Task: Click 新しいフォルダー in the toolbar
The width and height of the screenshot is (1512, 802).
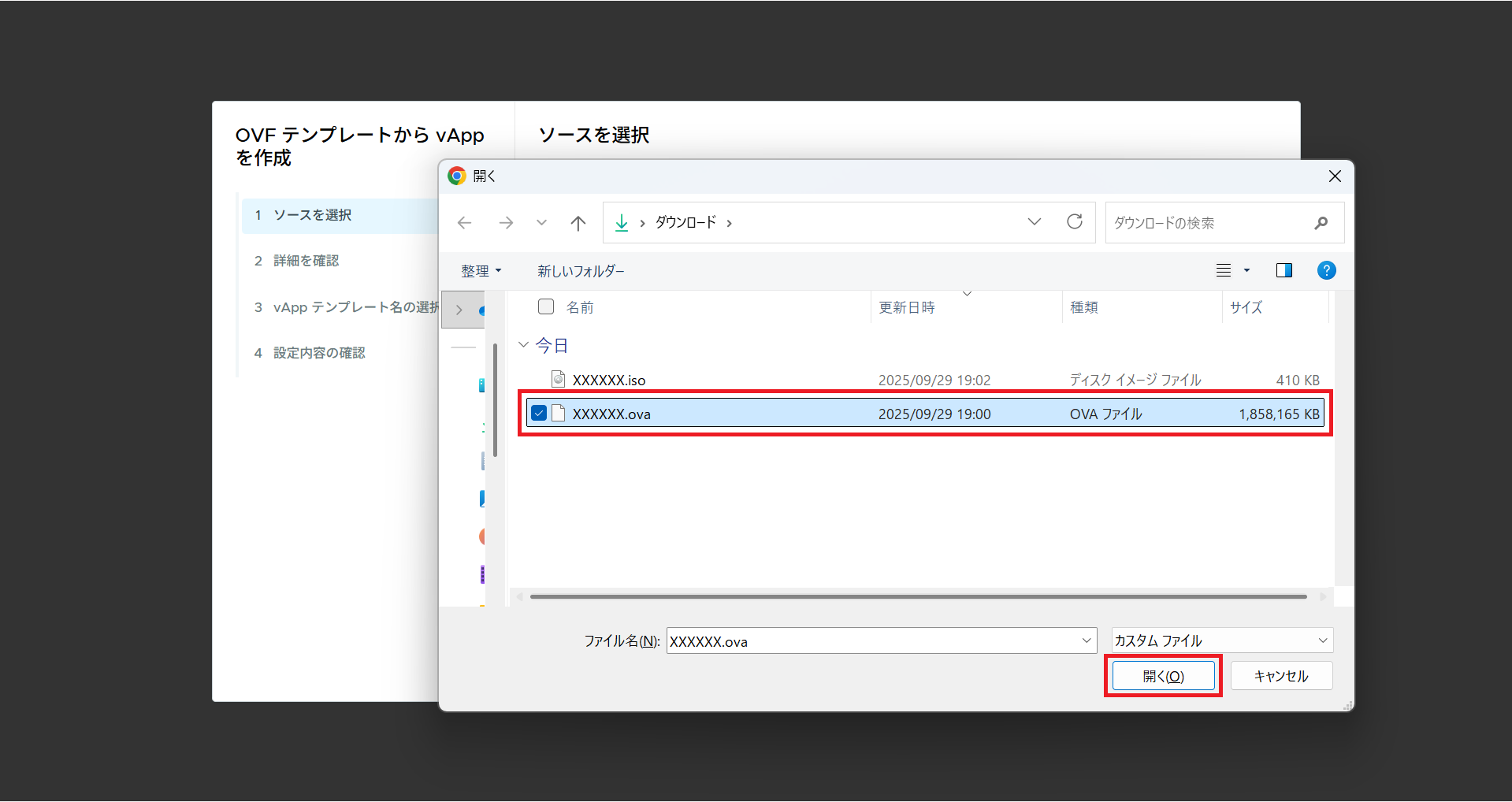Action: click(581, 271)
